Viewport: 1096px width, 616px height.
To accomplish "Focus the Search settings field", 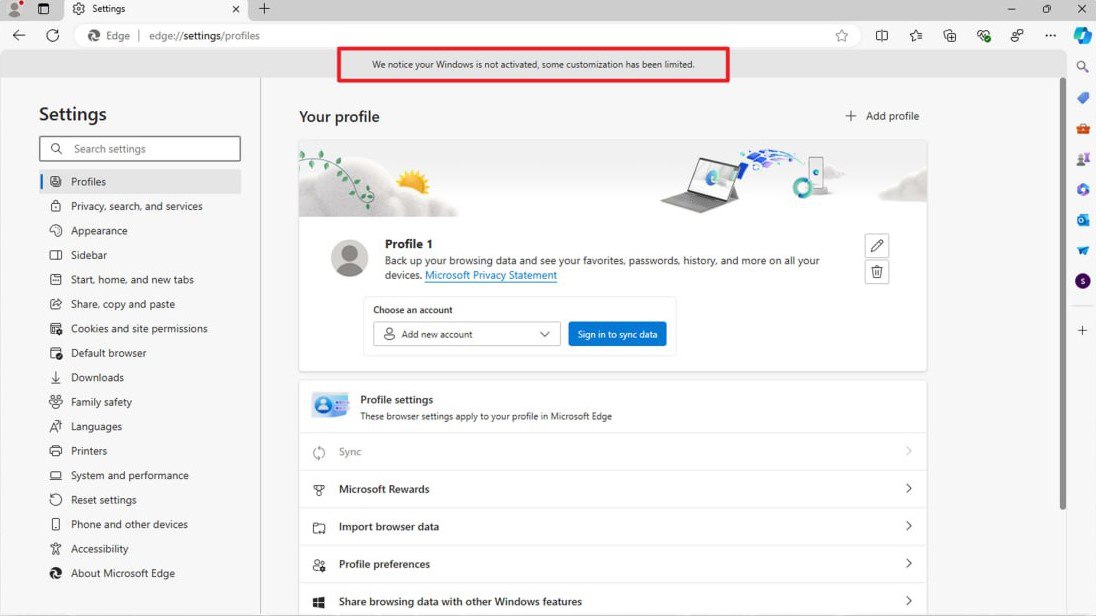I will point(140,149).
